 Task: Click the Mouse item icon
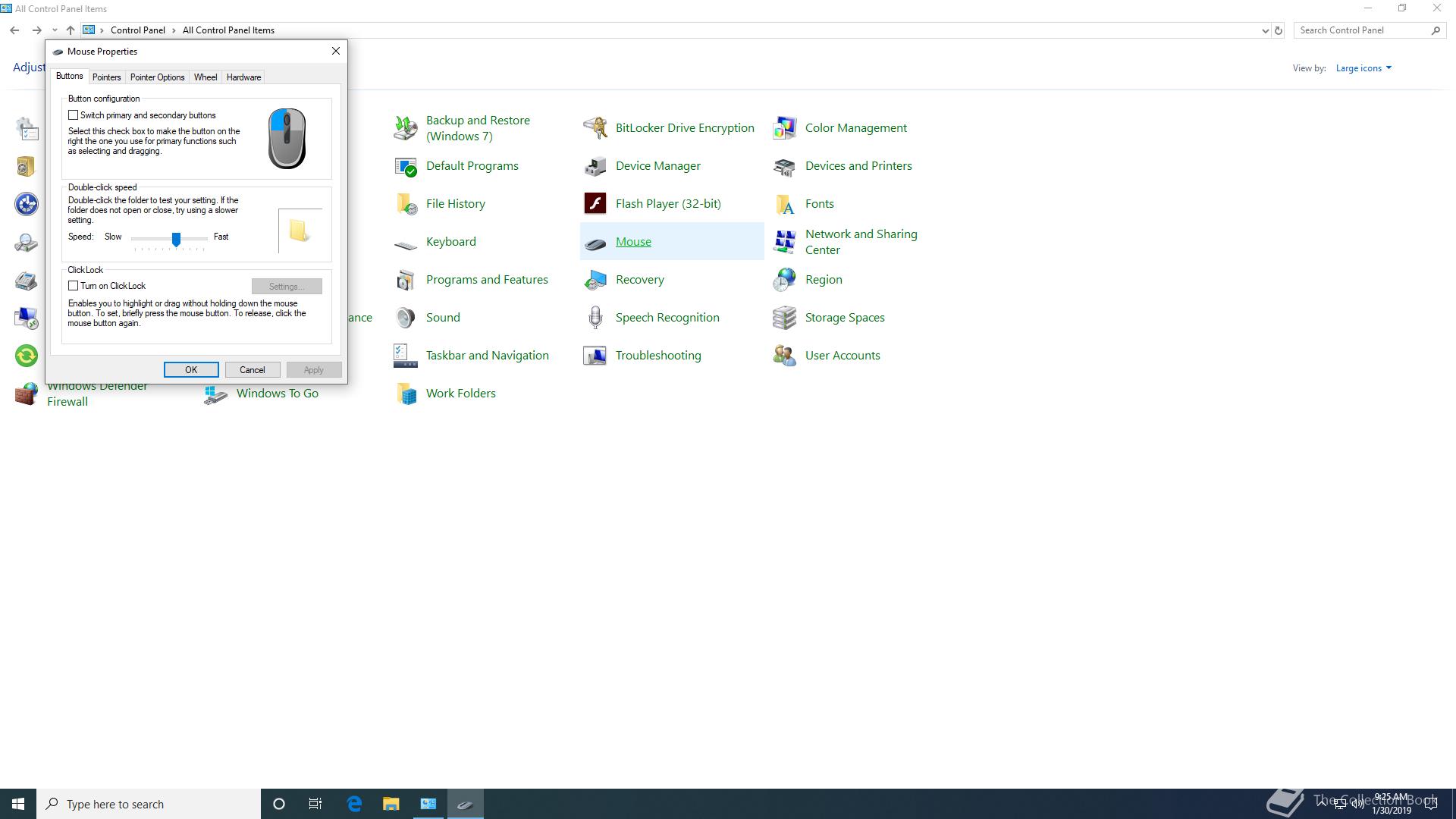point(595,243)
